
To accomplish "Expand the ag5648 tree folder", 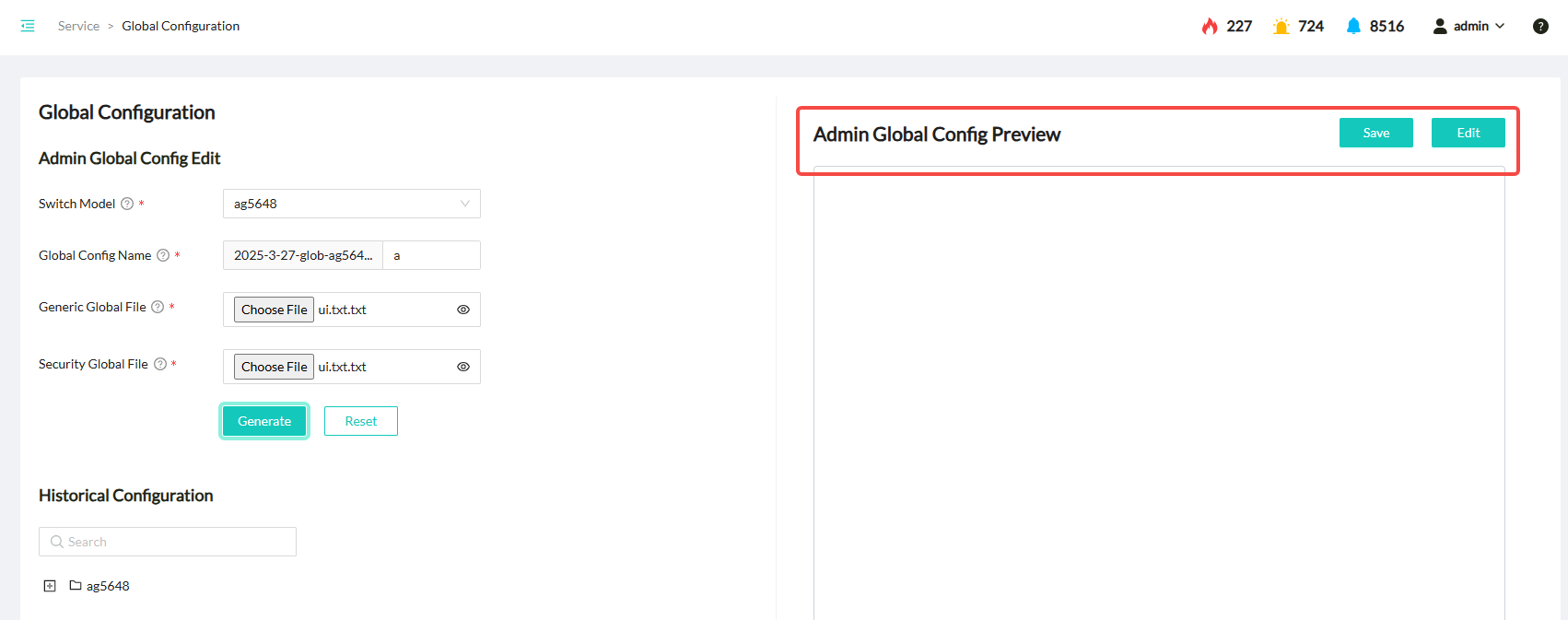I will pos(50,586).
